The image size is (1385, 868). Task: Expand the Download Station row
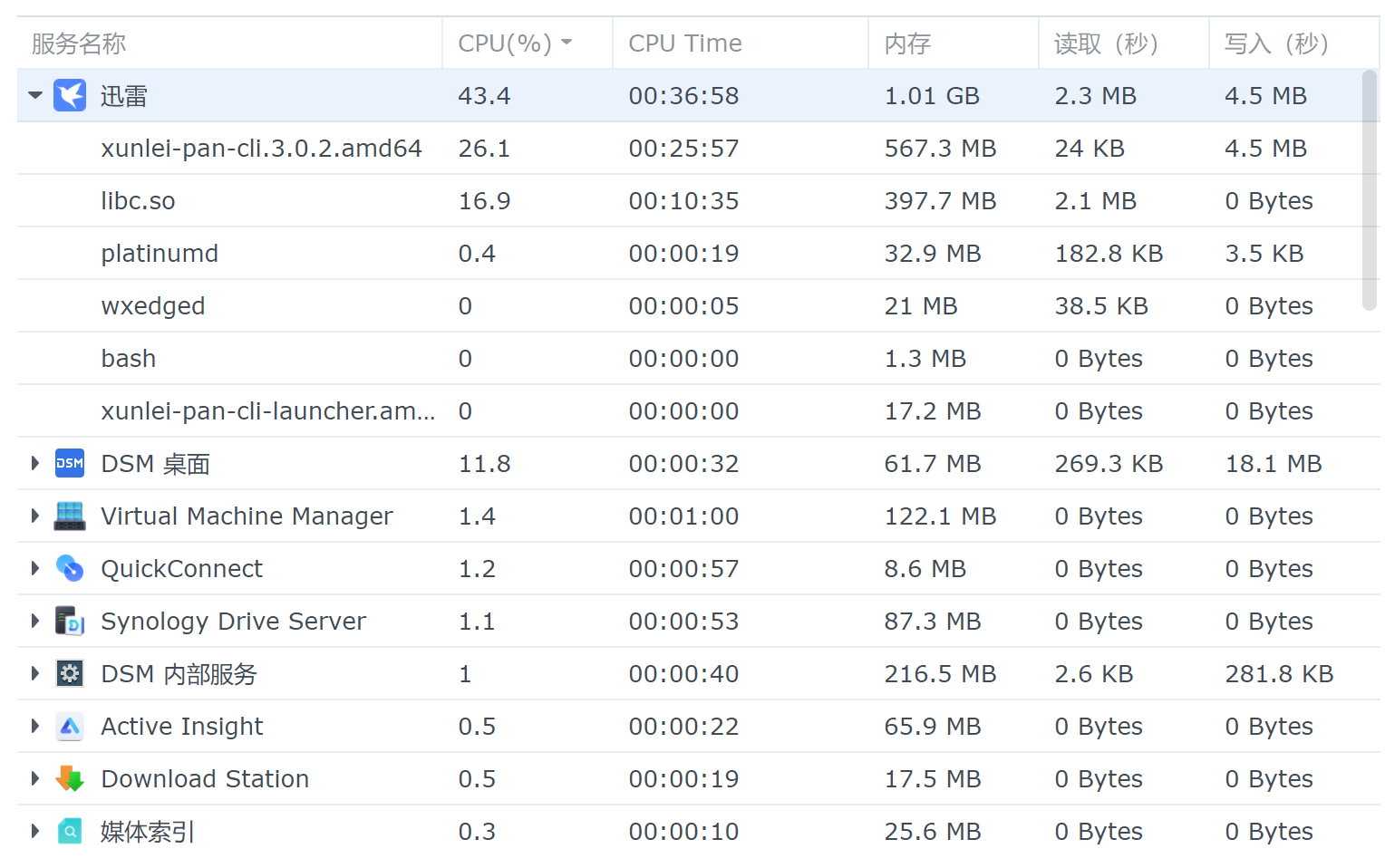tap(35, 778)
